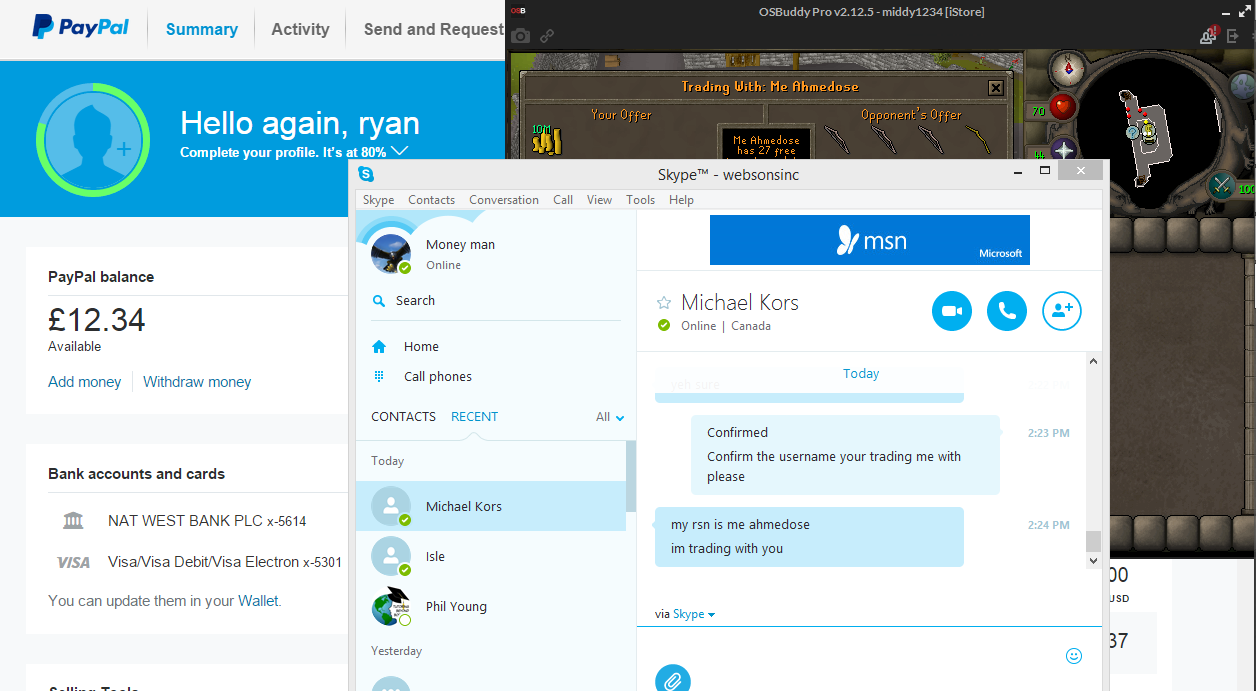This screenshot has height=691, width=1256.
Task: Click the 10M coins in Your Offer
Action: pos(545,141)
